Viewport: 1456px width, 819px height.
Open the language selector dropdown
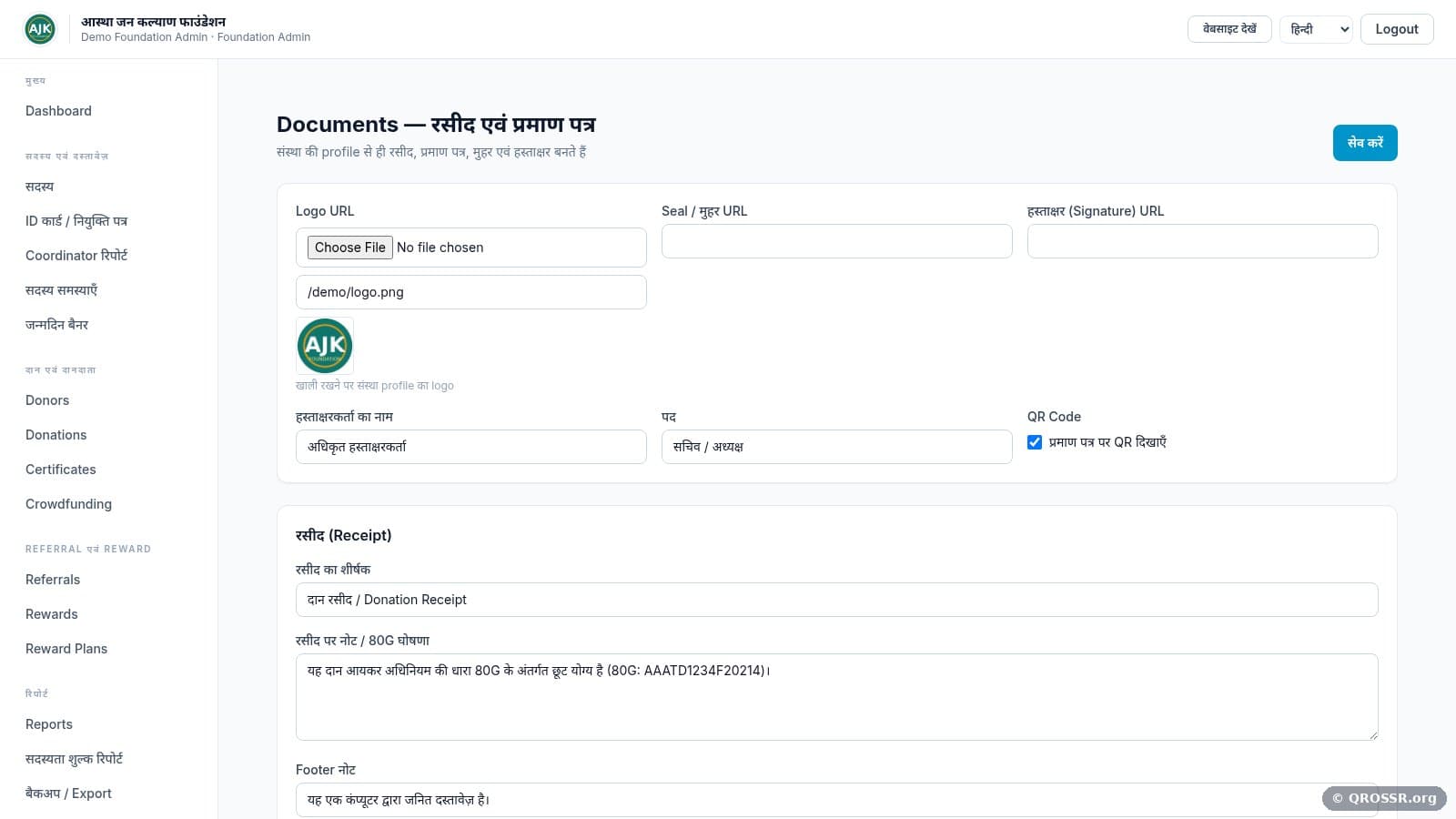point(1316,29)
